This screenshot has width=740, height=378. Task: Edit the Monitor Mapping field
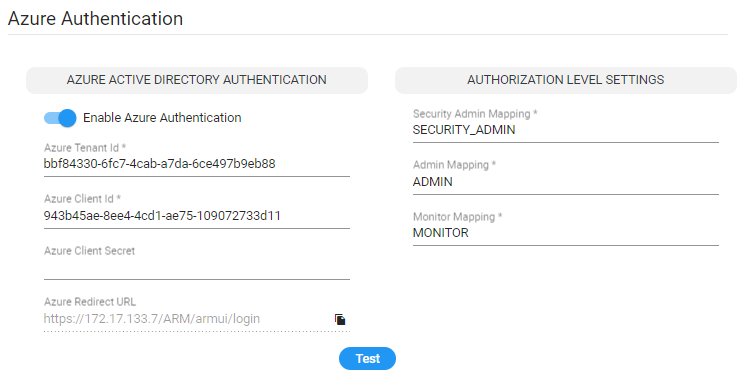565,233
